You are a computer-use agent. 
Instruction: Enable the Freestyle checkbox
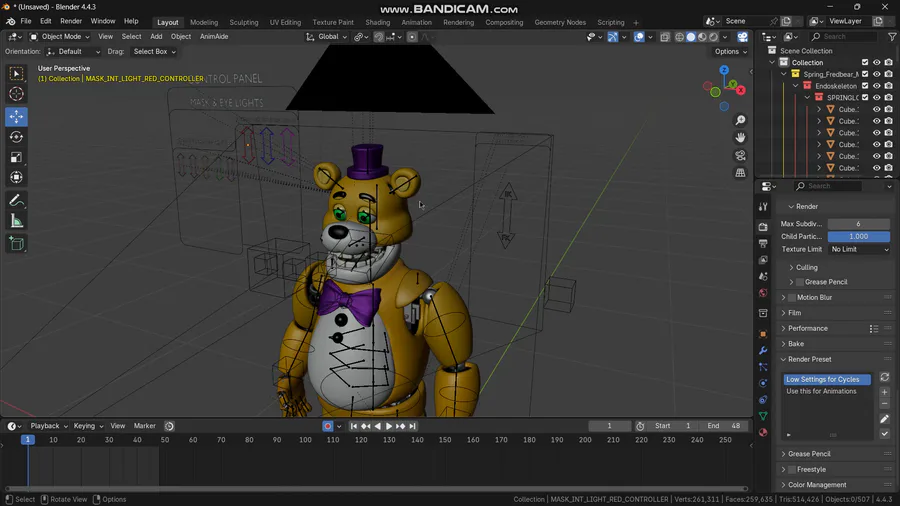792,469
